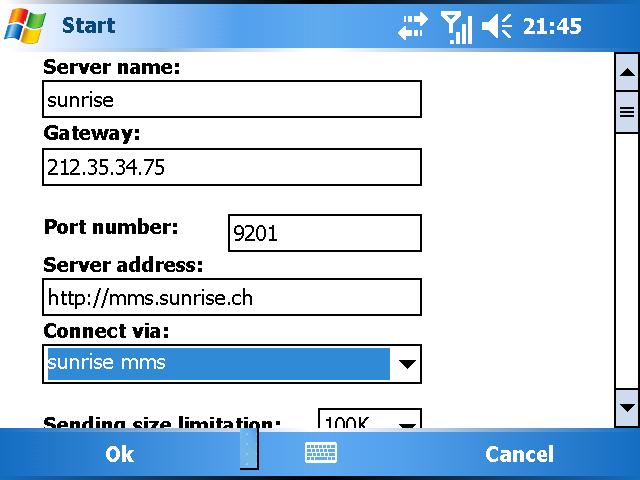
Task: Click the Port number label
Action: tap(111, 227)
